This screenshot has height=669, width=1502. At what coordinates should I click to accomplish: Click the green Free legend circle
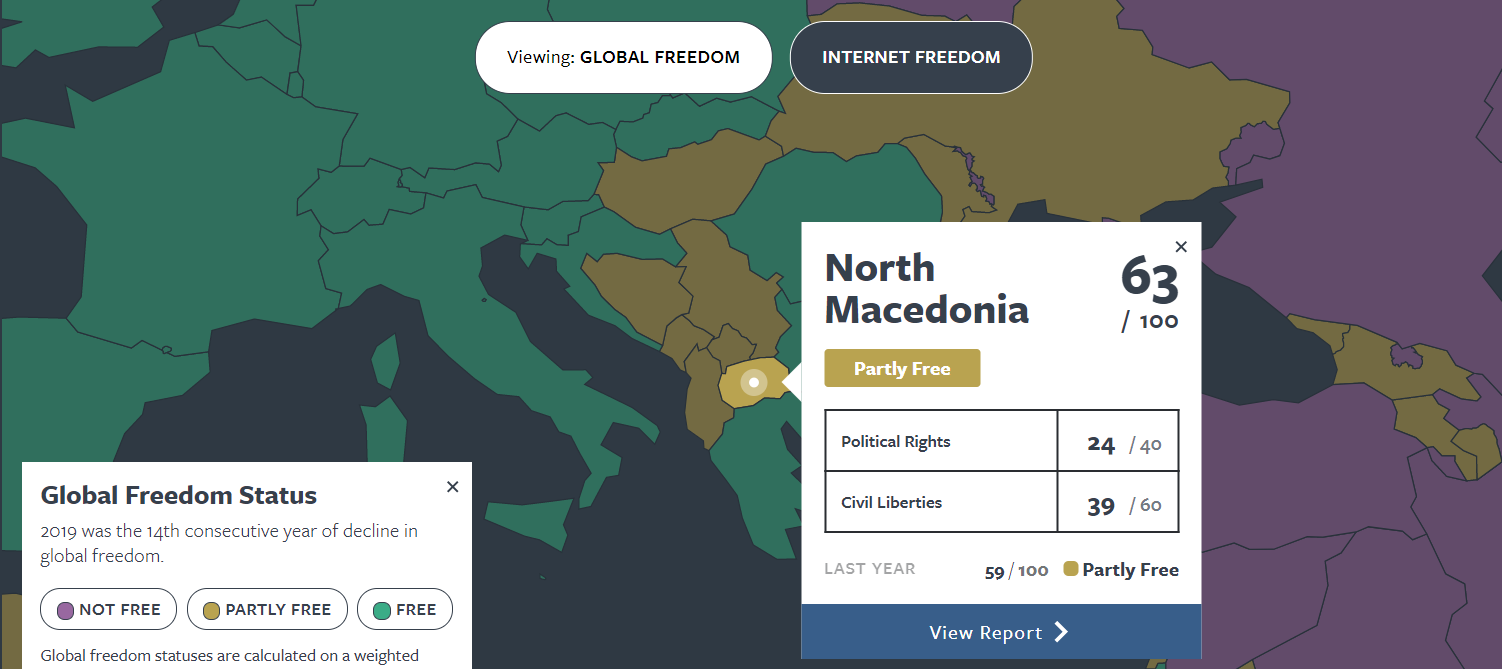tap(381, 610)
